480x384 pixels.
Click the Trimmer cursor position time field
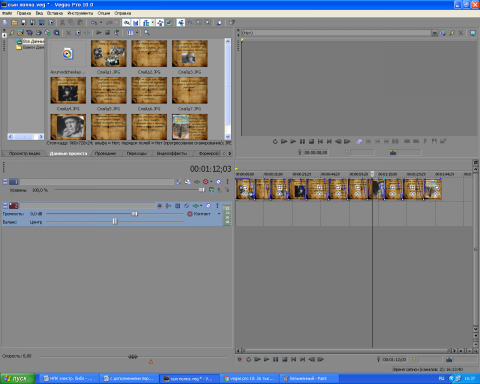pos(315,152)
